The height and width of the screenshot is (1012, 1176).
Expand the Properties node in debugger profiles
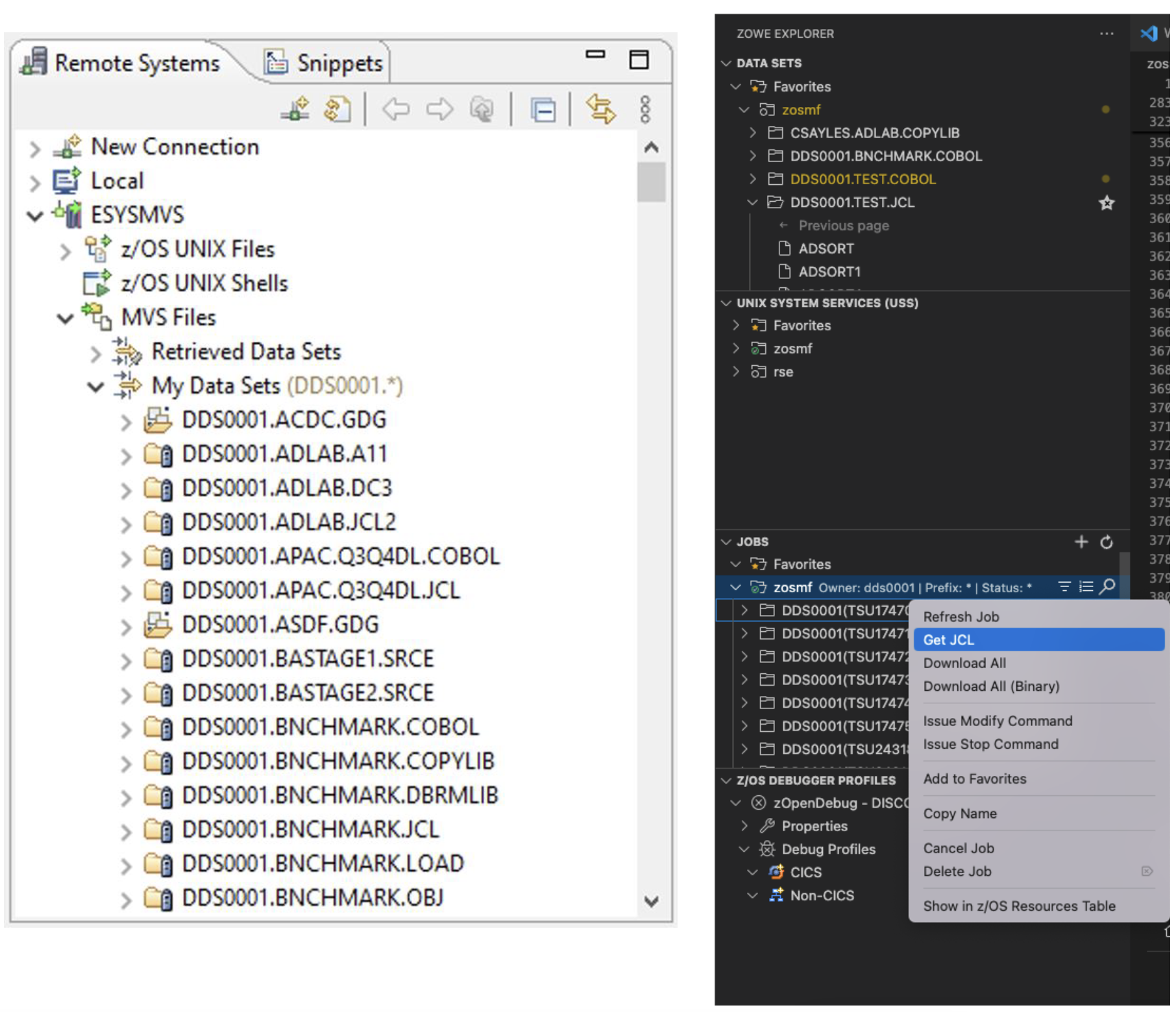point(744,826)
